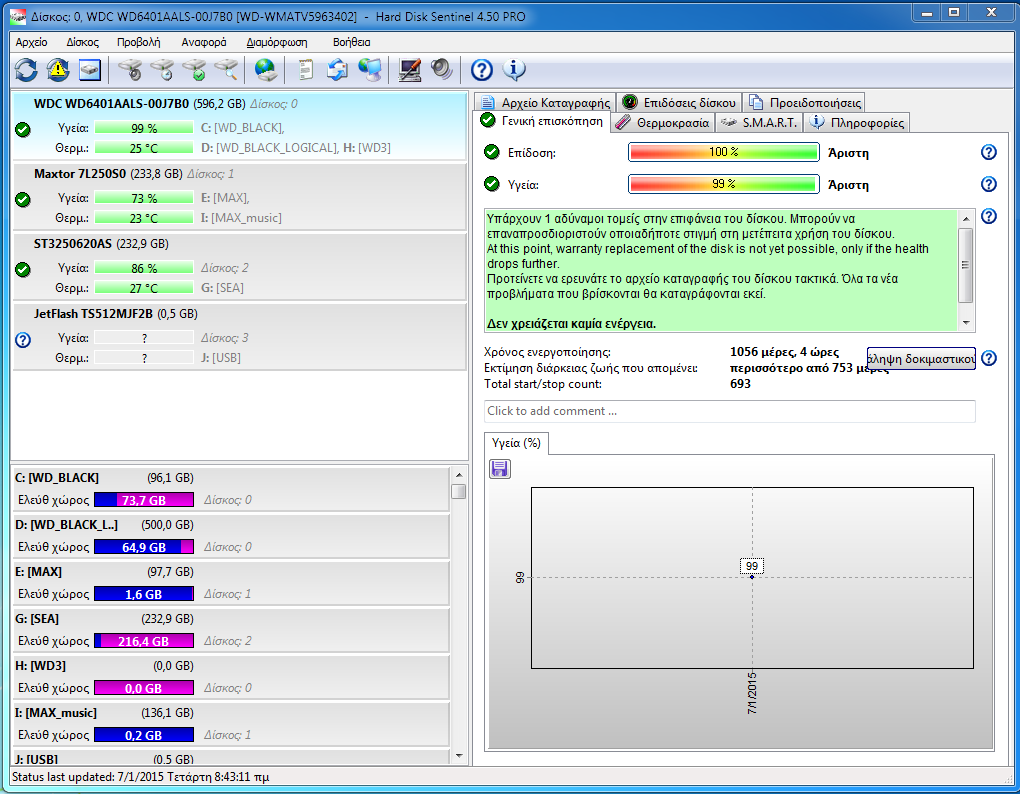The height and width of the screenshot is (794, 1020).
Task: Click the refresh with warning triangle icon
Action: [58, 70]
